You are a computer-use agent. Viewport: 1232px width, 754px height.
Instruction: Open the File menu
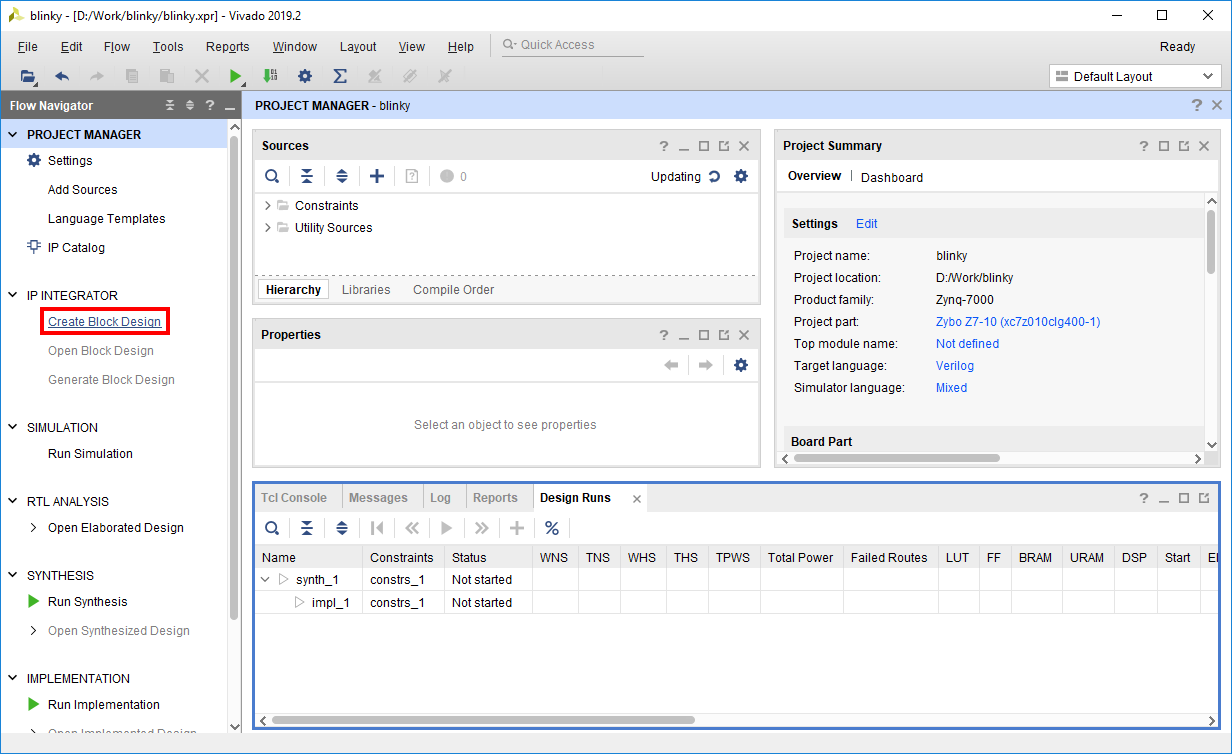28,47
